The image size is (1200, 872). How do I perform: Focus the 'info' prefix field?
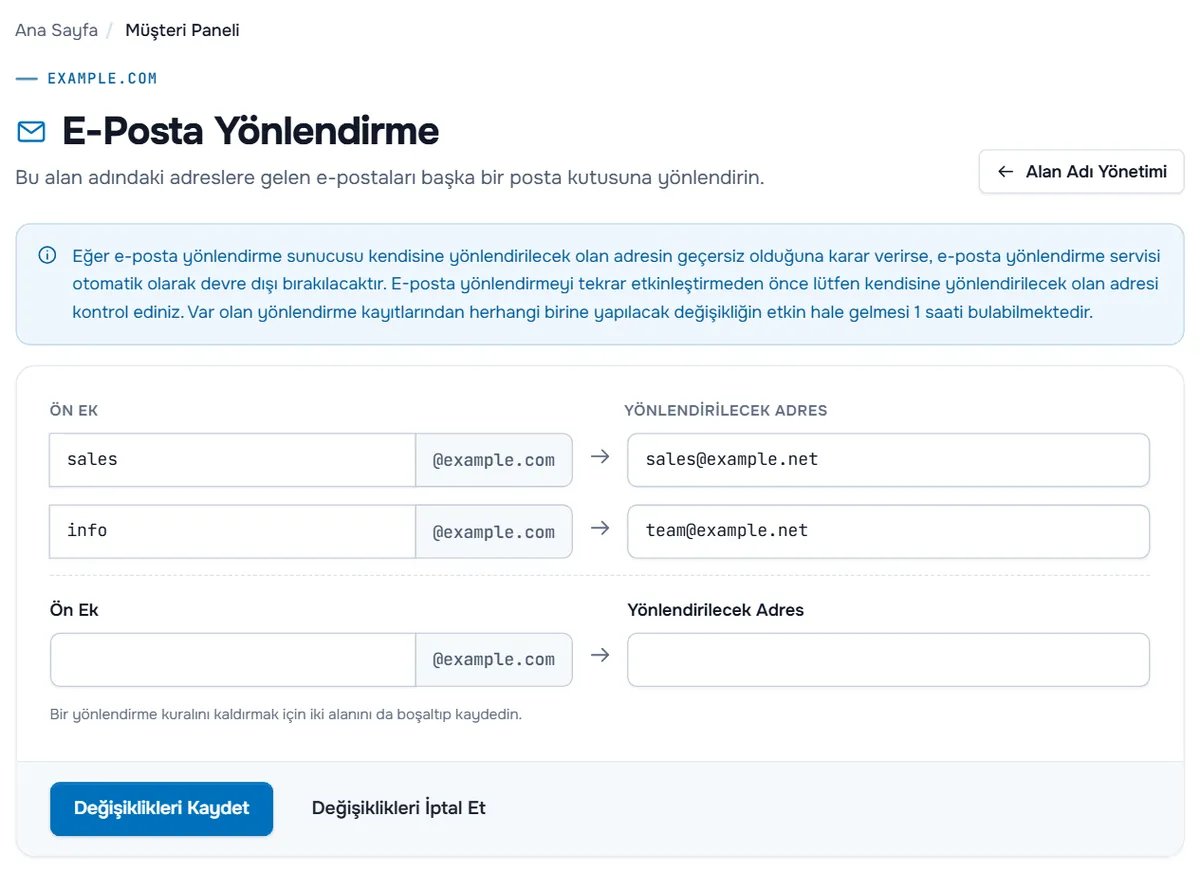click(233, 531)
